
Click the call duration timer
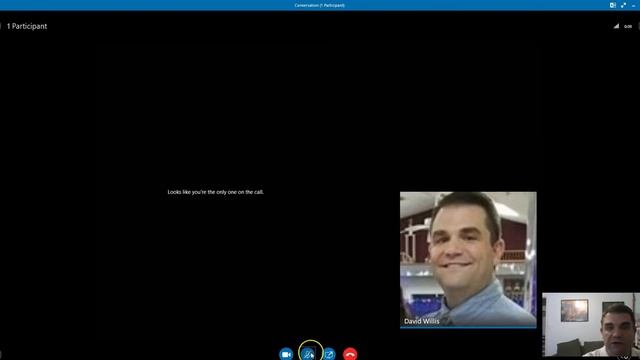628,27
